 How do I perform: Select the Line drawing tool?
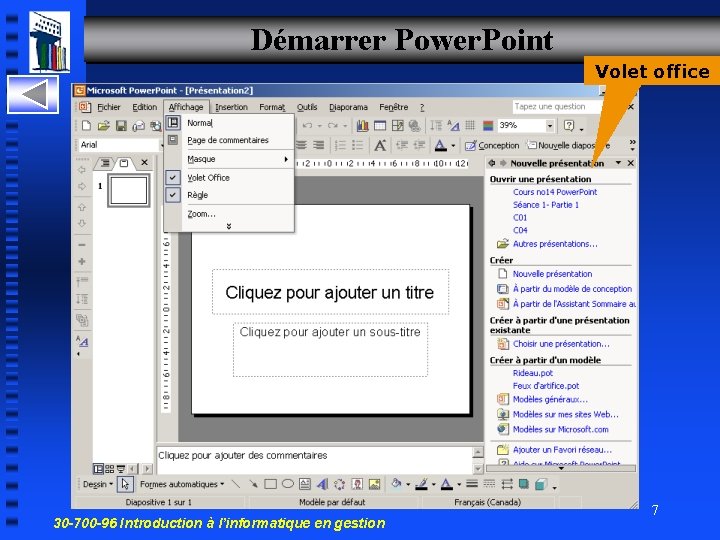tap(236, 484)
